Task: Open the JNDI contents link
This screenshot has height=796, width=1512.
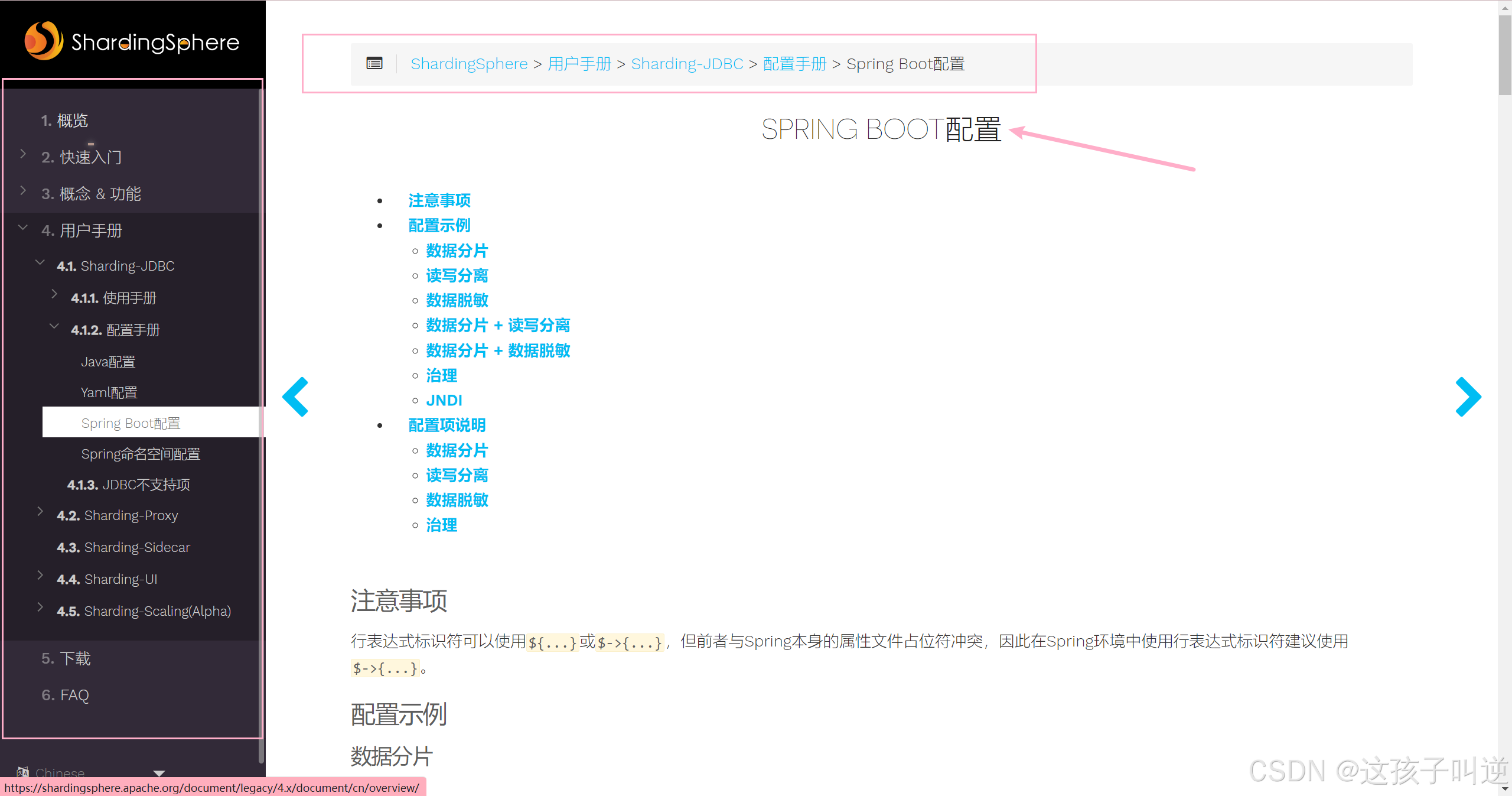Action: pyautogui.click(x=444, y=400)
